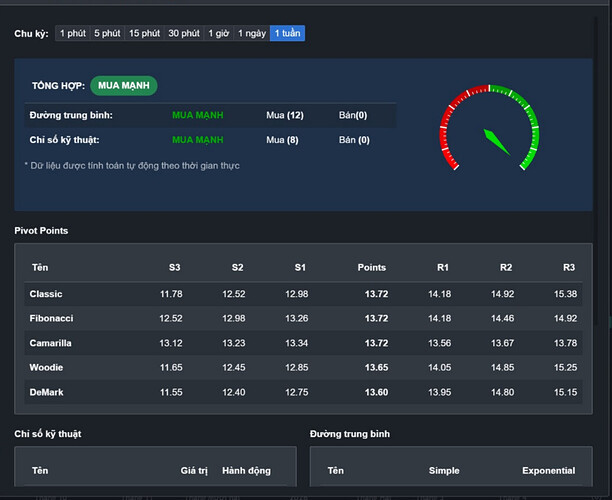Viewport: 612px width, 500px height.
Task: Select the "1 phút" period tab
Action: pyautogui.click(x=72, y=33)
